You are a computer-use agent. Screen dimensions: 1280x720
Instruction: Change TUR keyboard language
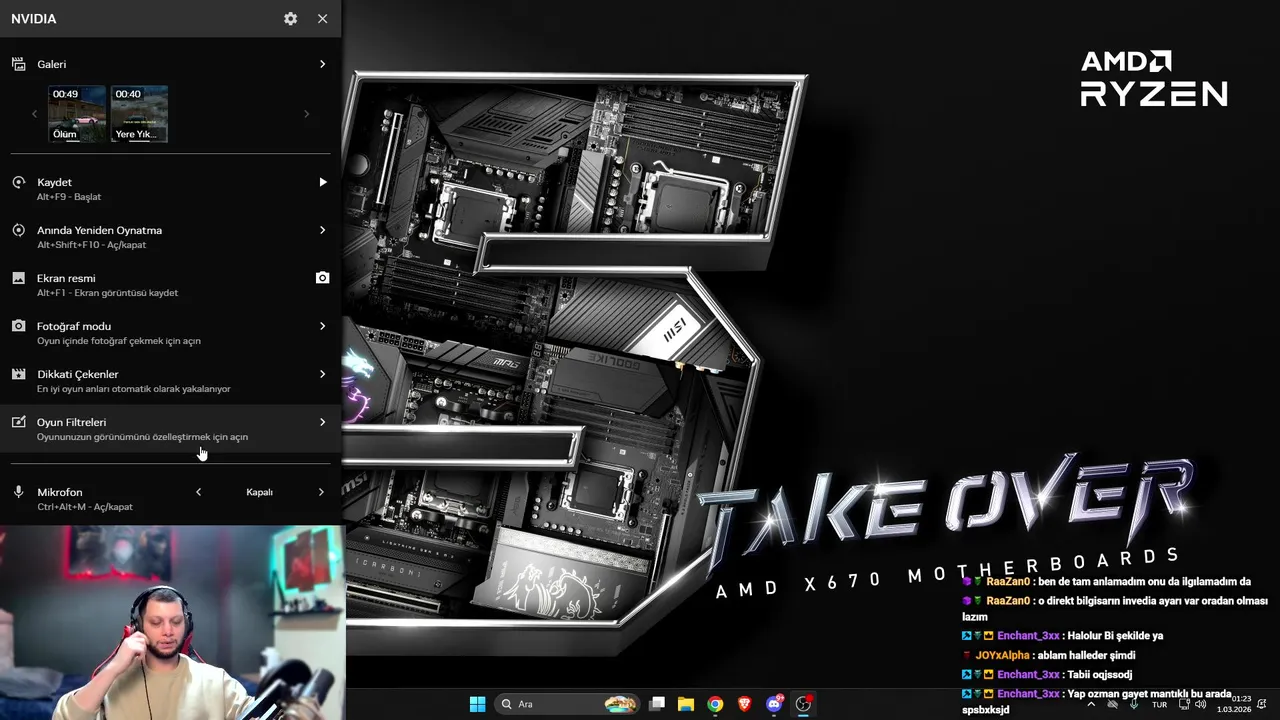pyautogui.click(x=1159, y=704)
